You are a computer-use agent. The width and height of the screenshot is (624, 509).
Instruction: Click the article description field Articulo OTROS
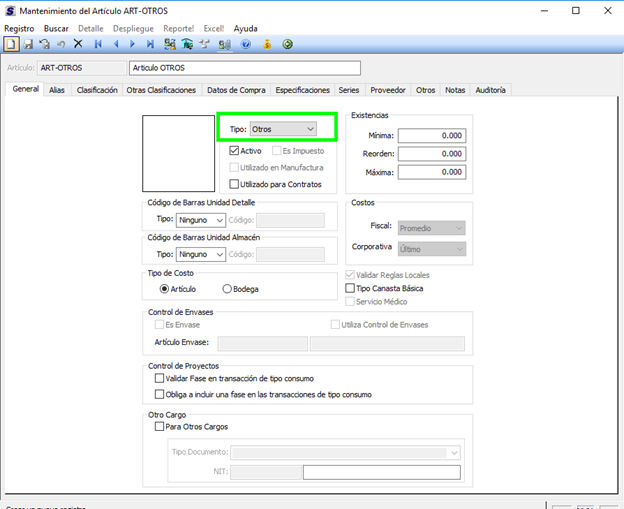coord(245,68)
